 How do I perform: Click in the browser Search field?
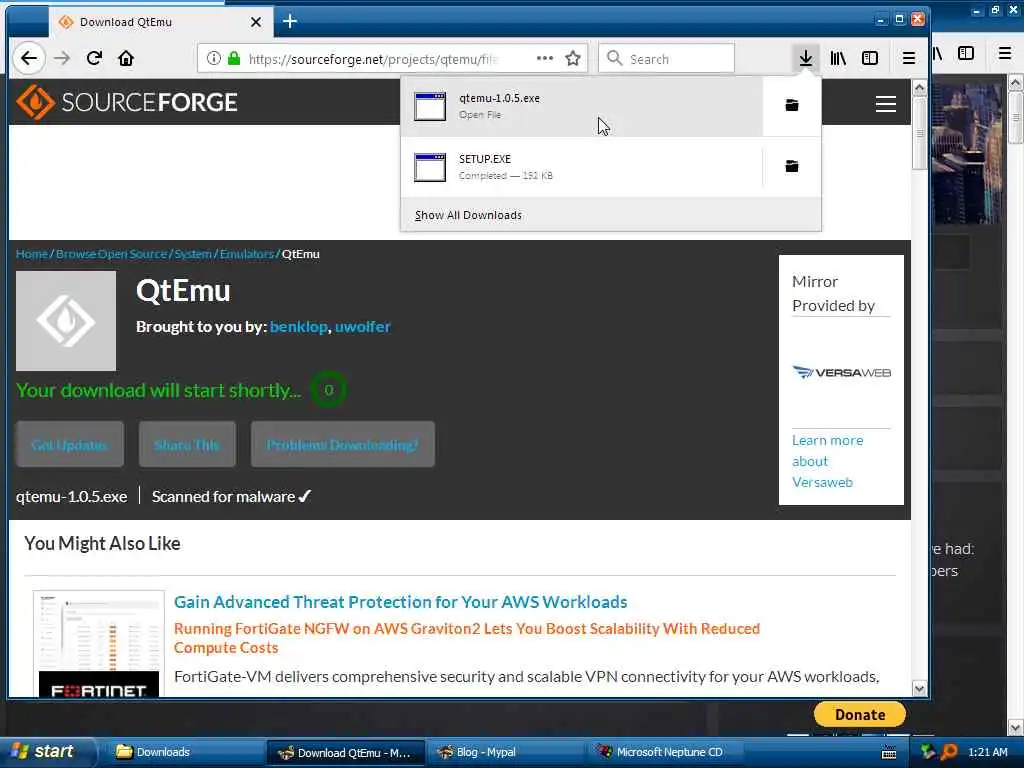[x=667, y=59]
